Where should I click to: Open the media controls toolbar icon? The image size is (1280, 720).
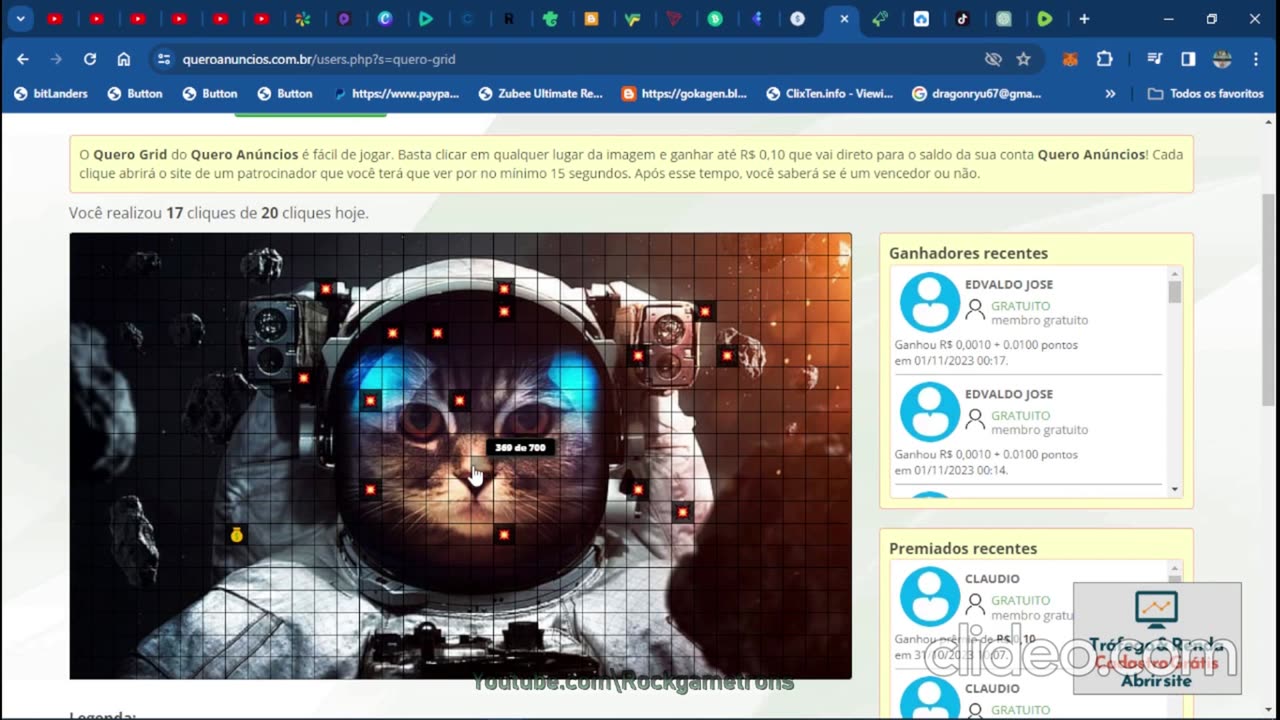pos(1154,59)
